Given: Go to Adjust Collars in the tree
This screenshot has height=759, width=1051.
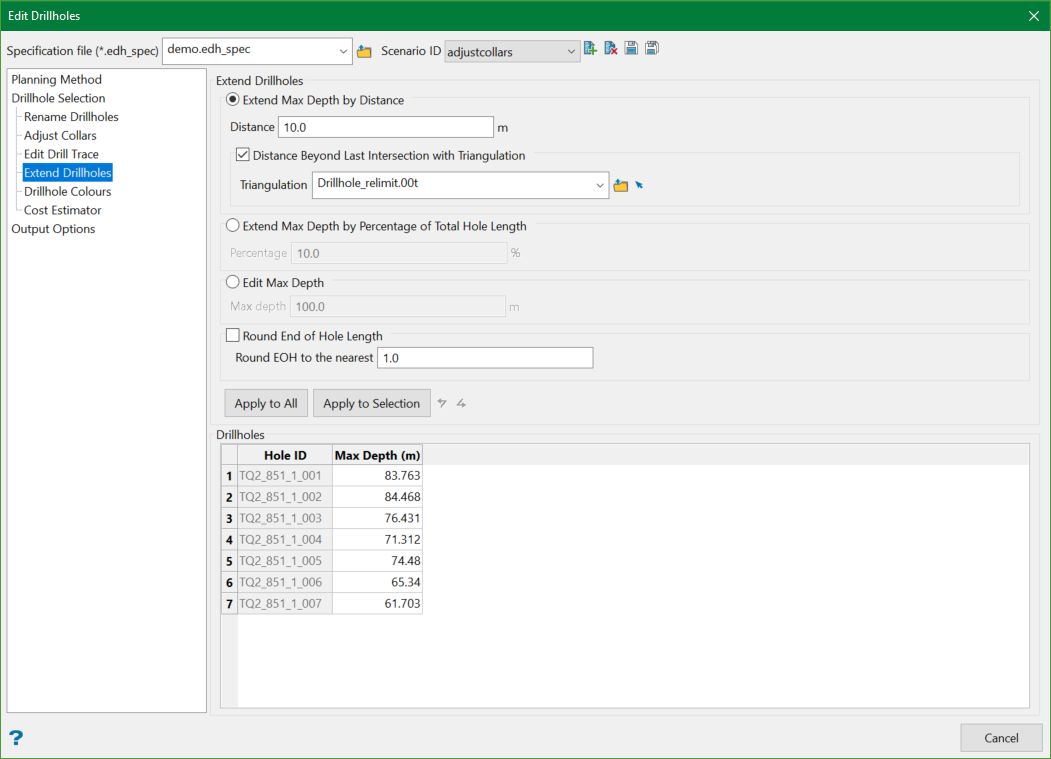Looking at the screenshot, I should 60,136.
